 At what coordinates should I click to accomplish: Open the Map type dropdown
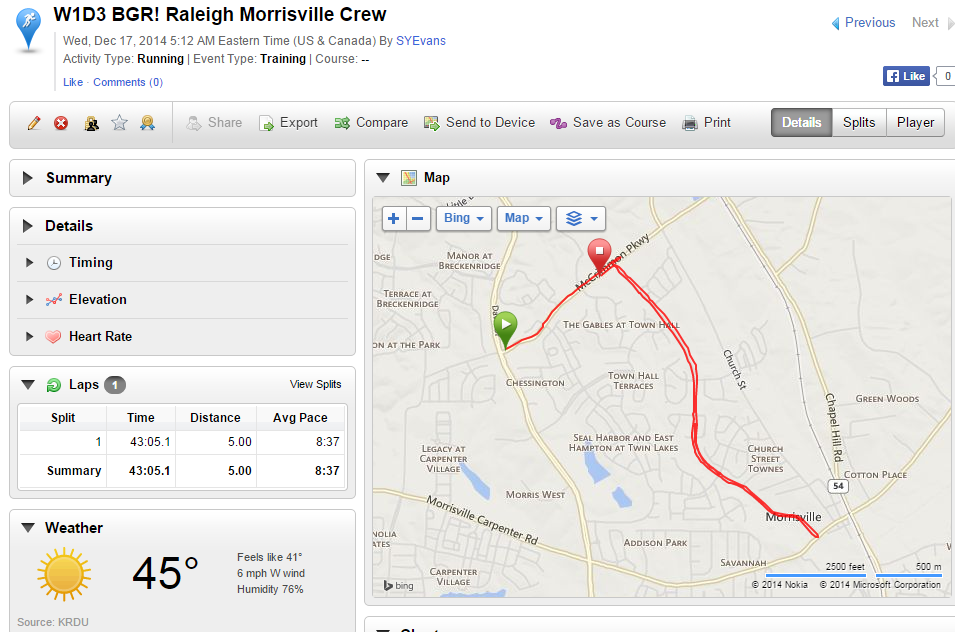524,218
